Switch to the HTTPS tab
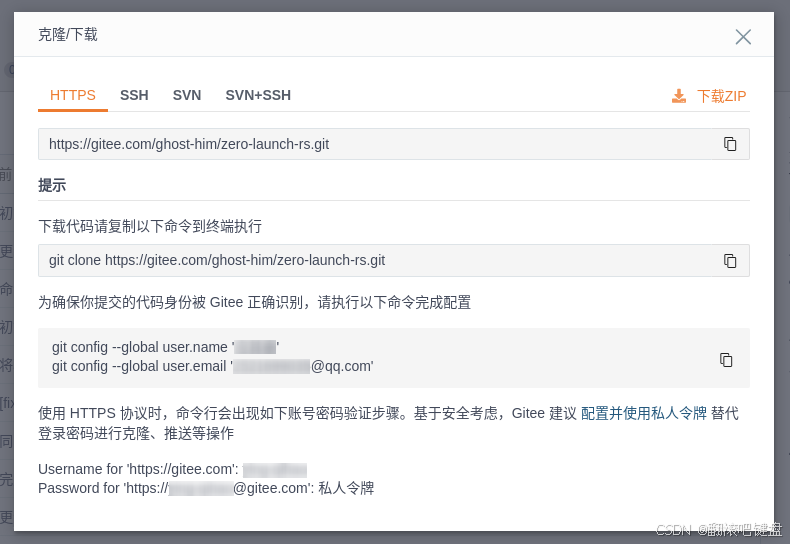This screenshot has height=544, width=790. pyautogui.click(x=73, y=95)
